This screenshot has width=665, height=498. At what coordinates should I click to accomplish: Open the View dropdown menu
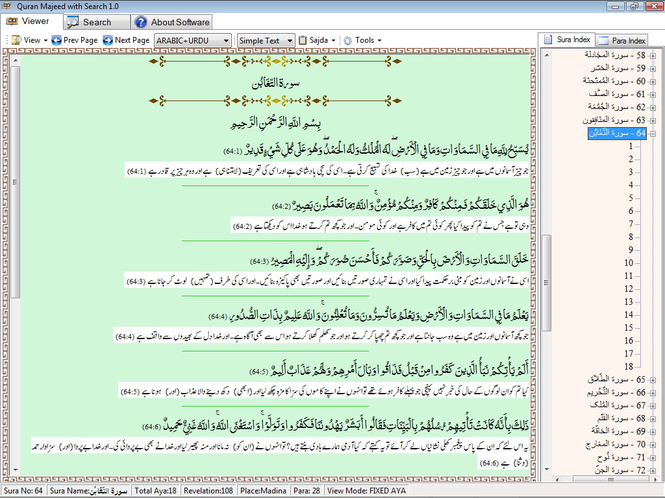click(x=30, y=40)
